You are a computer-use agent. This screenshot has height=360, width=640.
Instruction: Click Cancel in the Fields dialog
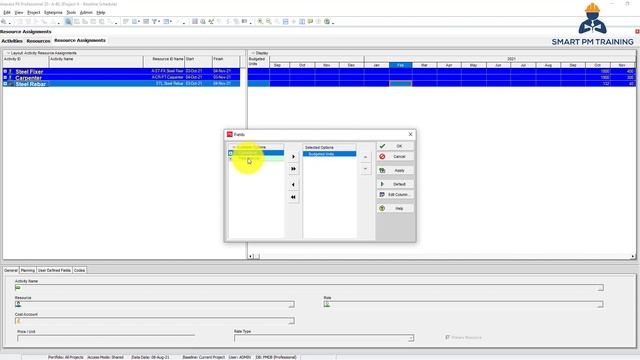[x=395, y=157]
